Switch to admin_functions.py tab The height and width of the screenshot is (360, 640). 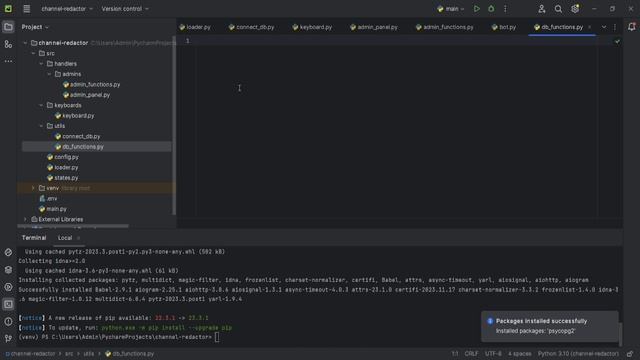pyautogui.click(x=444, y=27)
